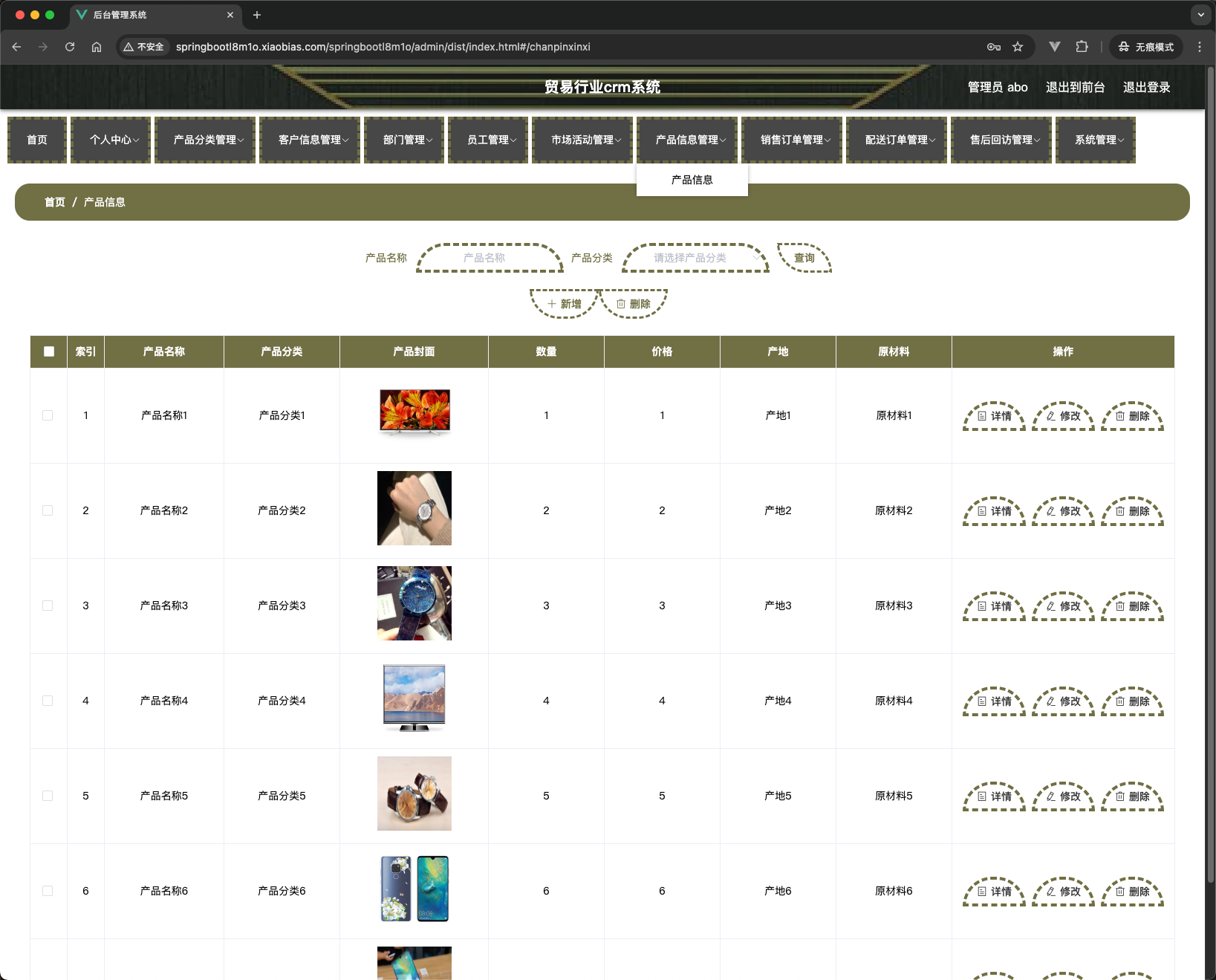
Task: Click 删除 for 产品名称2
Action: coord(1132,511)
